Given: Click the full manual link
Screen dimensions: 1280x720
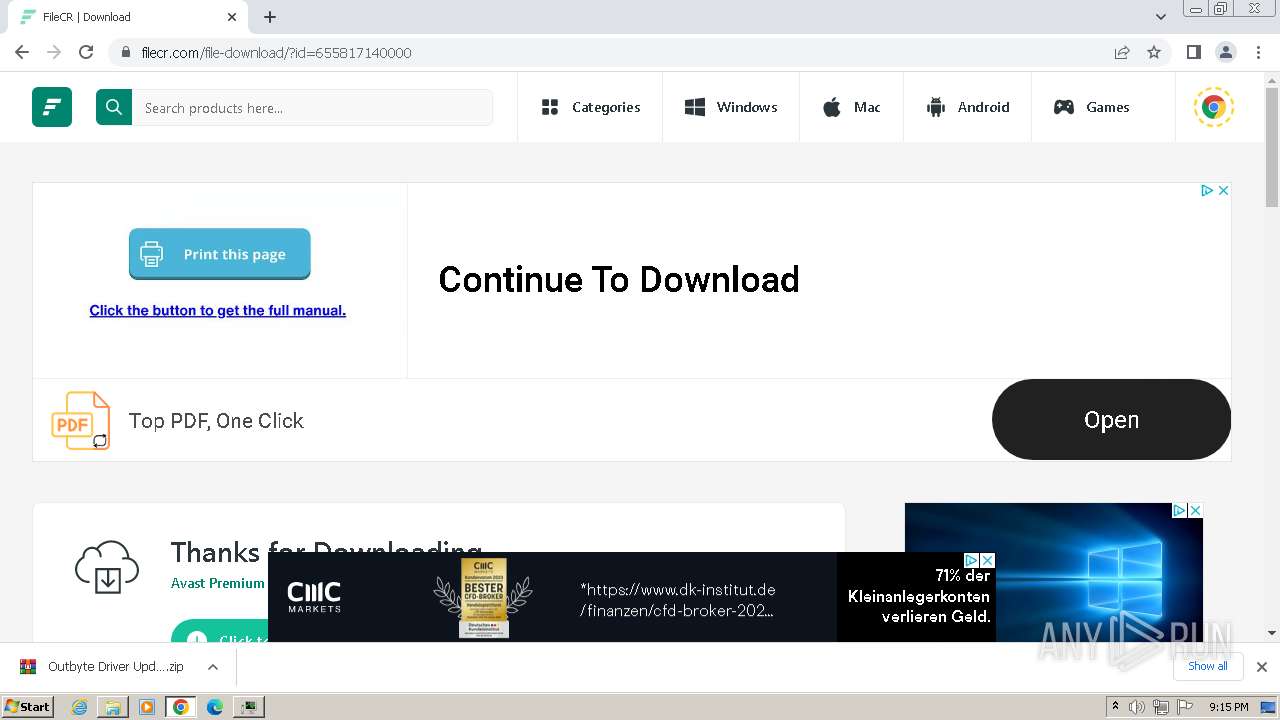Looking at the screenshot, I should coord(218,310).
